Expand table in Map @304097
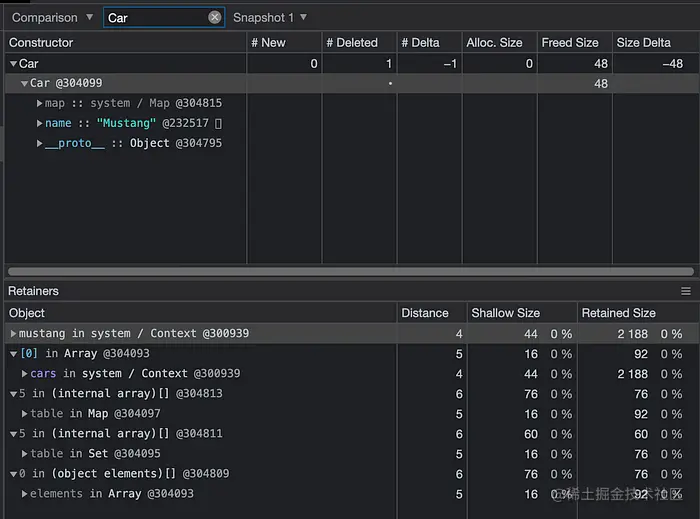This screenshot has width=700, height=519. pyautogui.click(x=25, y=414)
